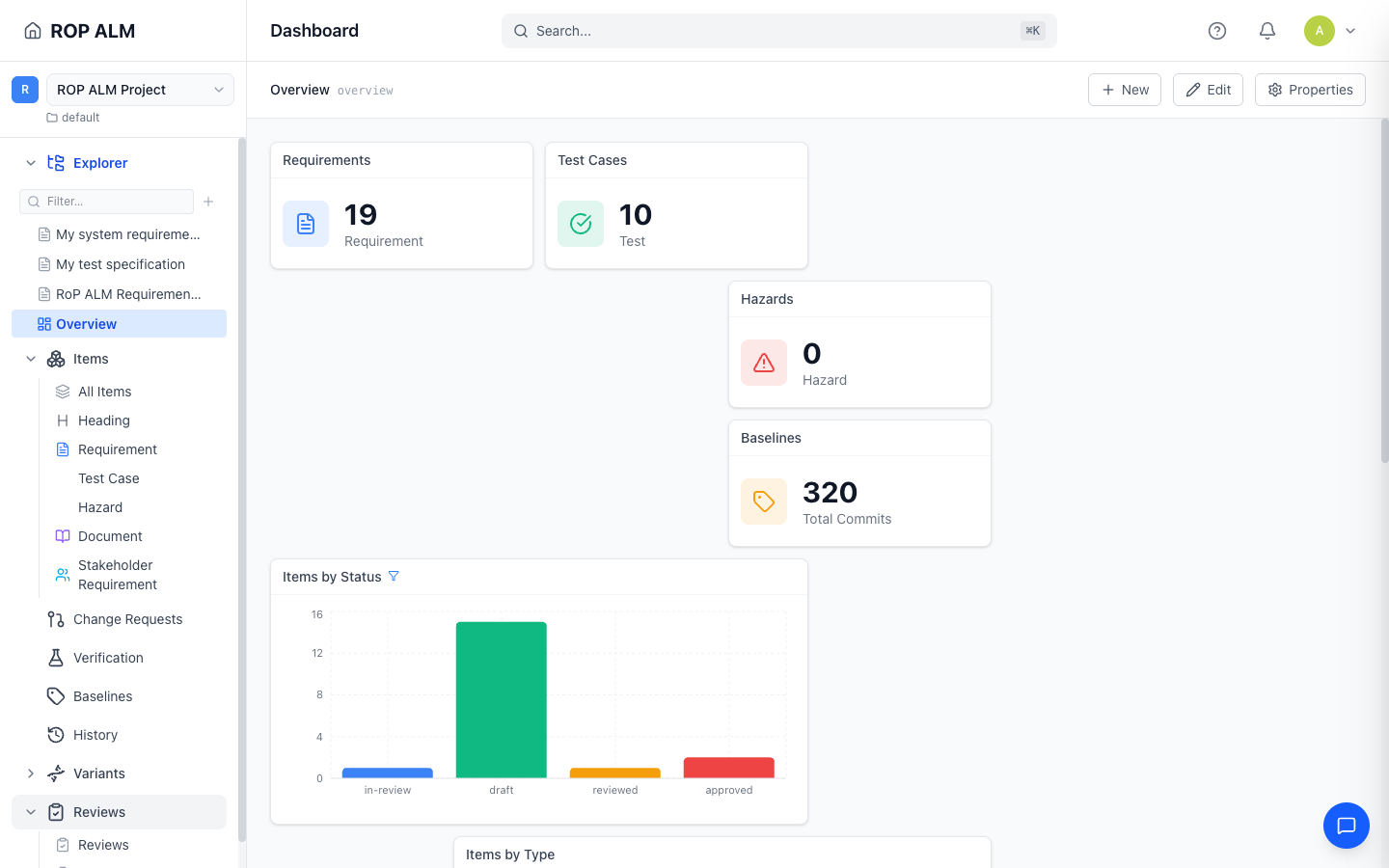Open the notifications bell

click(x=1267, y=31)
